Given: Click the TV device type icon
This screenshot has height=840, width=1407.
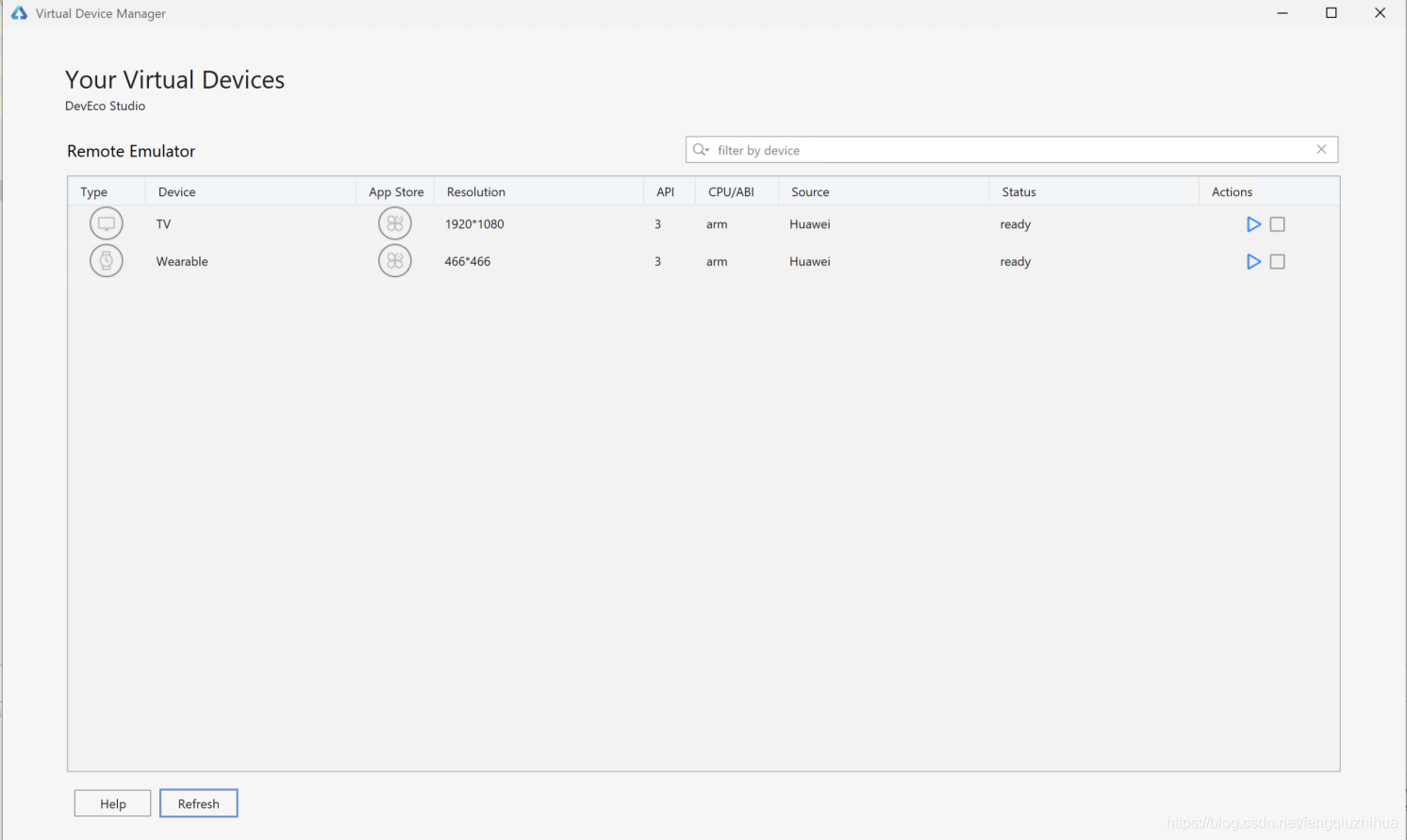Looking at the screenshot, I should [107, 224].
